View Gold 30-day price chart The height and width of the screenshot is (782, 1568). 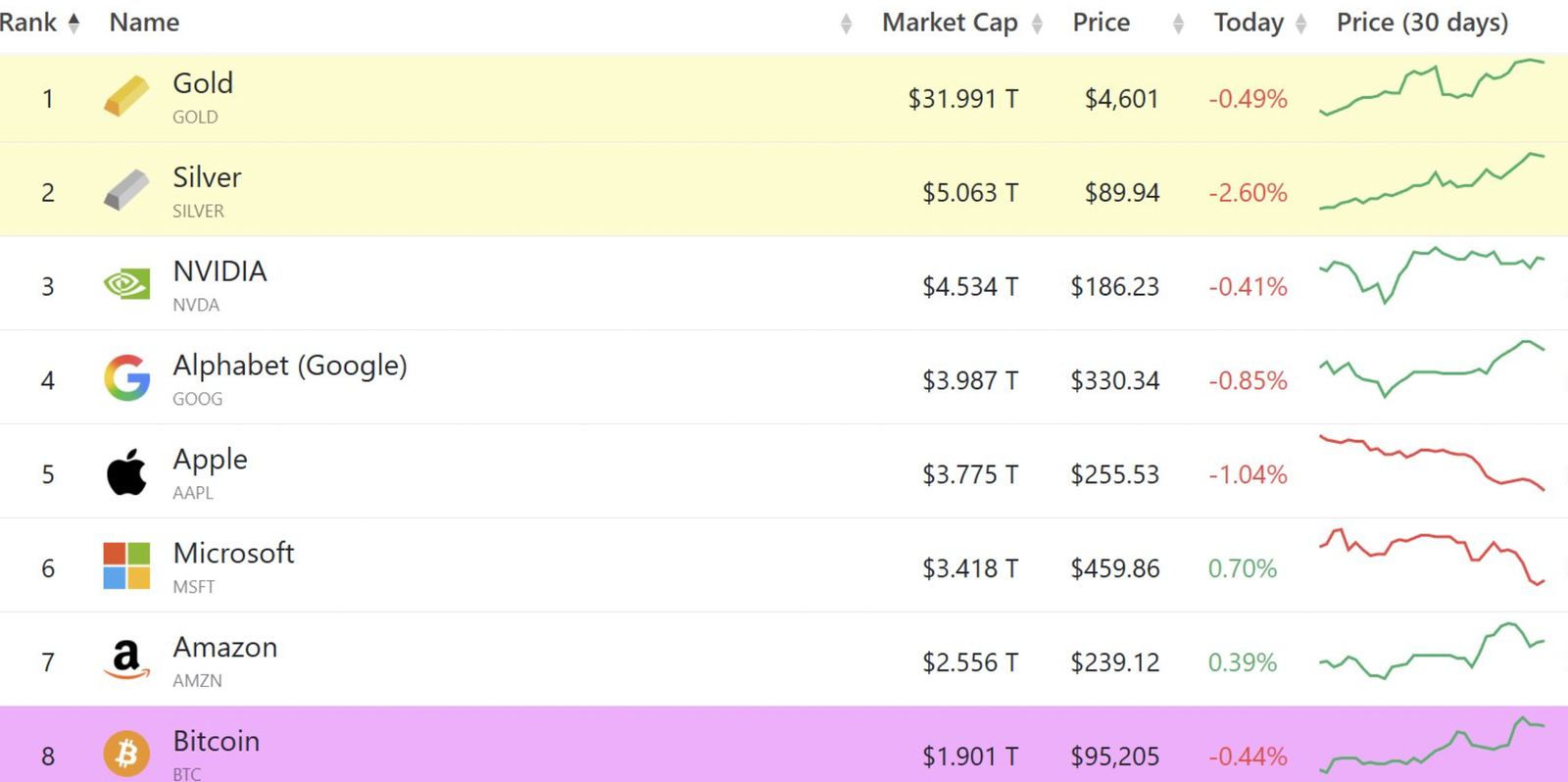pyautogui.click(x=1432, y=87)
